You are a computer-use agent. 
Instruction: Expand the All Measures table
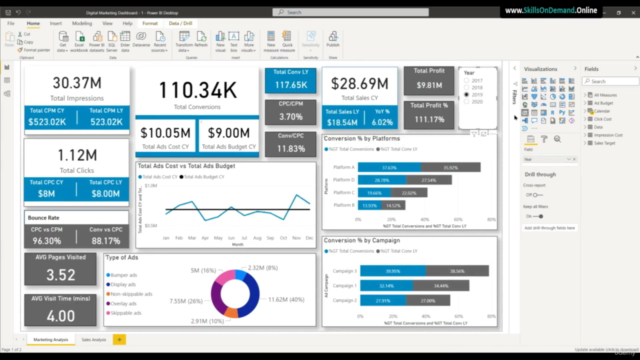pos(585,95)
